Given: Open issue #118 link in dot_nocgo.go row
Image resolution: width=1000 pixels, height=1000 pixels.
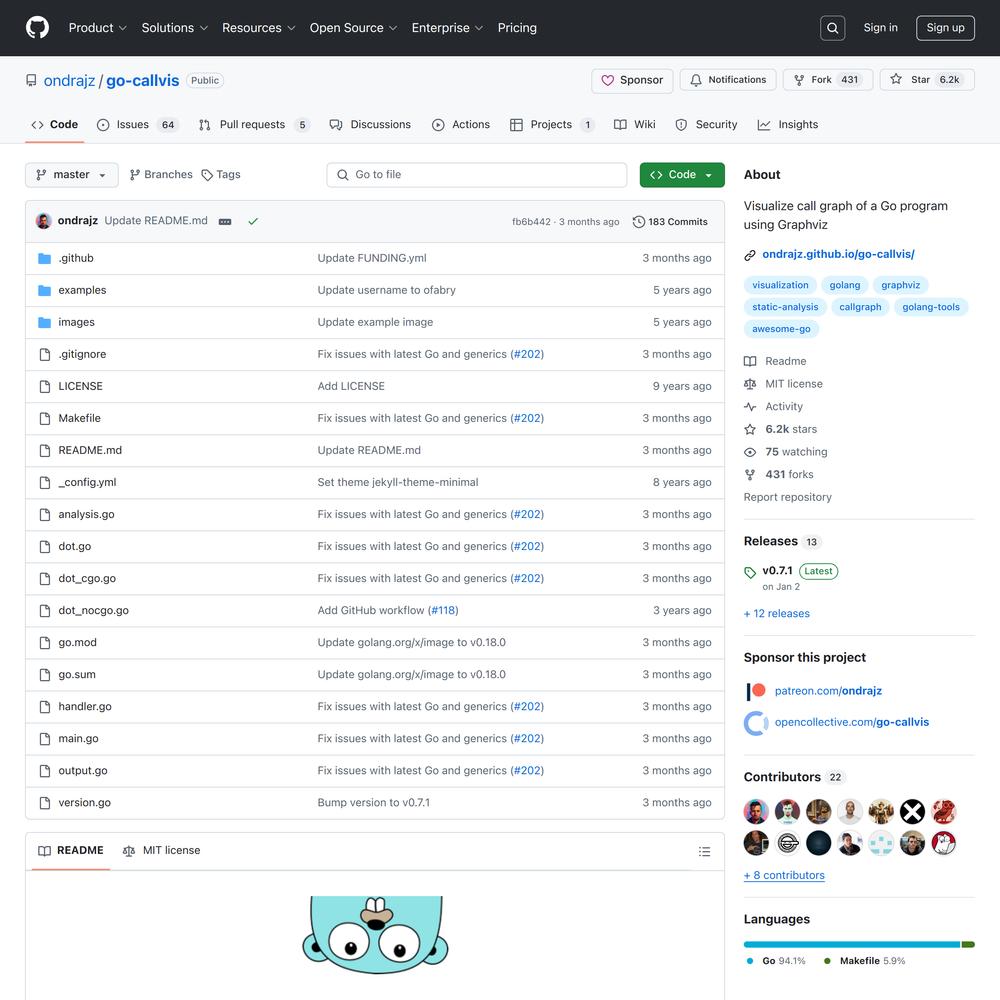Looking at the screenshot, I should pyautogui.click(x=443, y=611).
